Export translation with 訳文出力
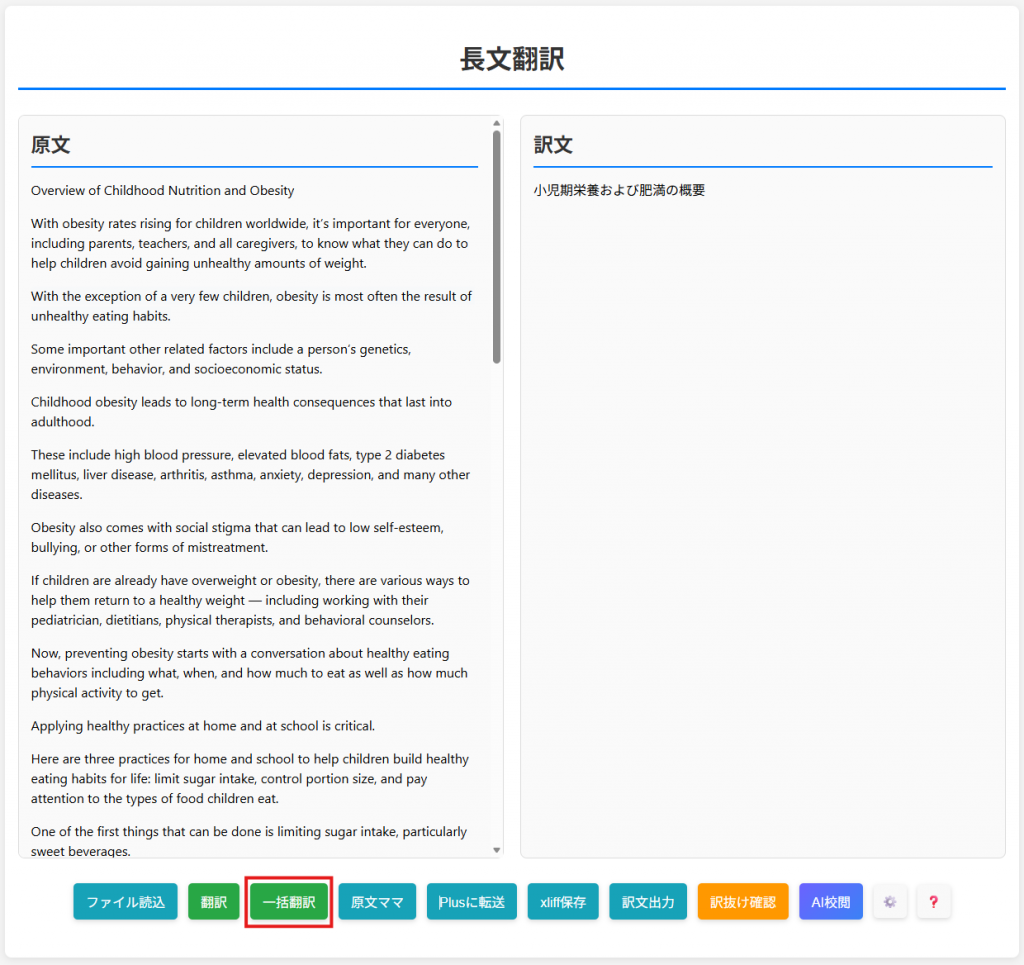This screenshot has width=1024, height=965. pyautogui.click(x=648, y=902)
